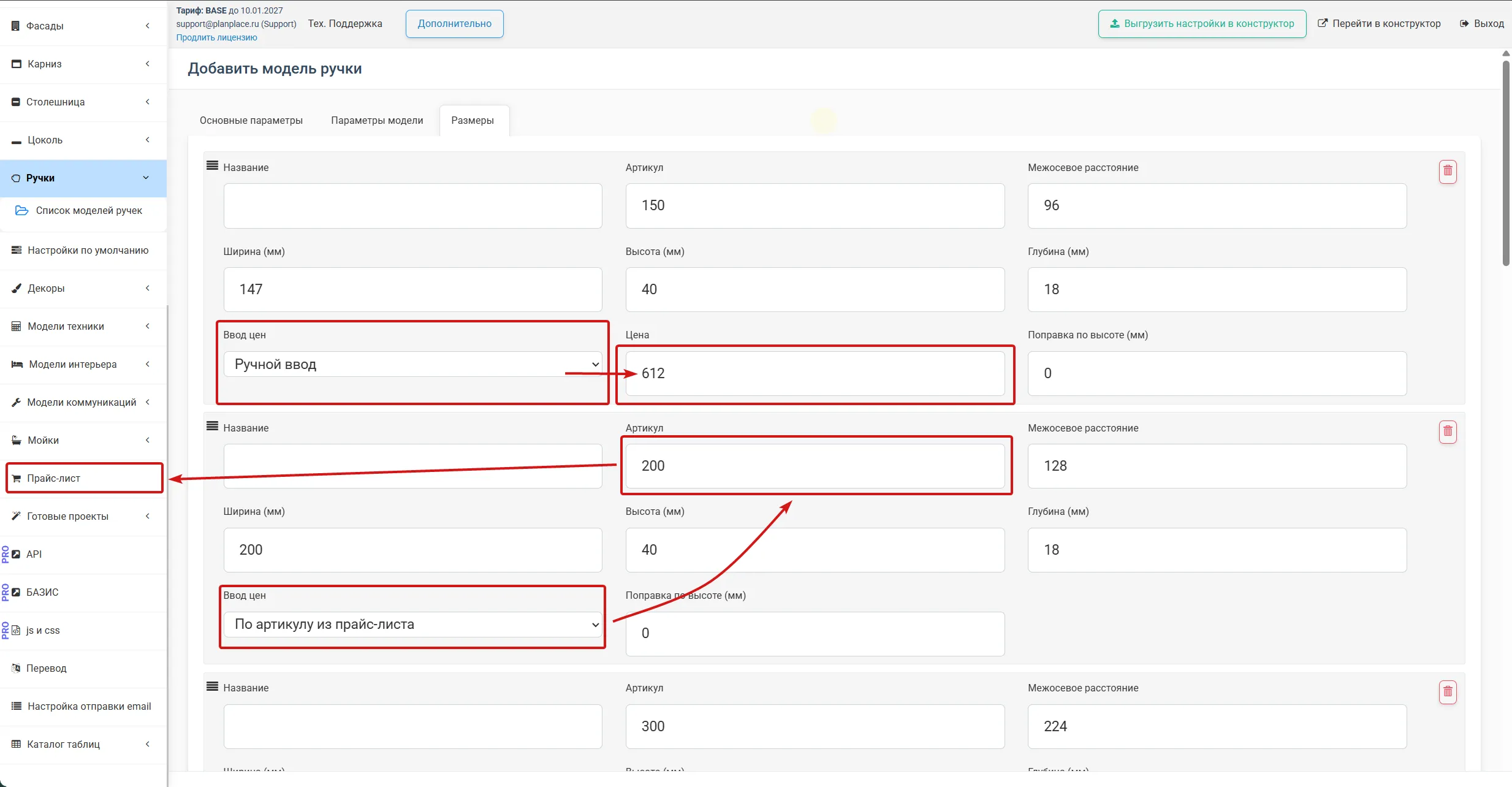Click Выгрузить настройки в конструктор button

[x=1202, y=24]
